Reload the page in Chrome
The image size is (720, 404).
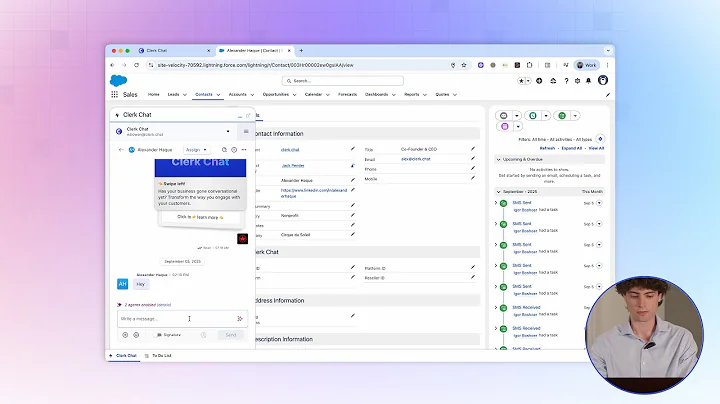coord(136,65)
